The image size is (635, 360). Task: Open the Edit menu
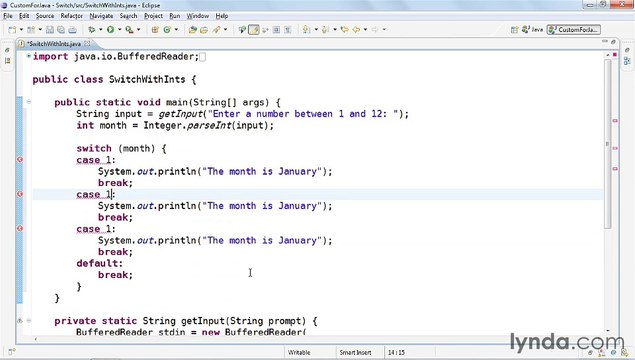[x=24, y=16]
